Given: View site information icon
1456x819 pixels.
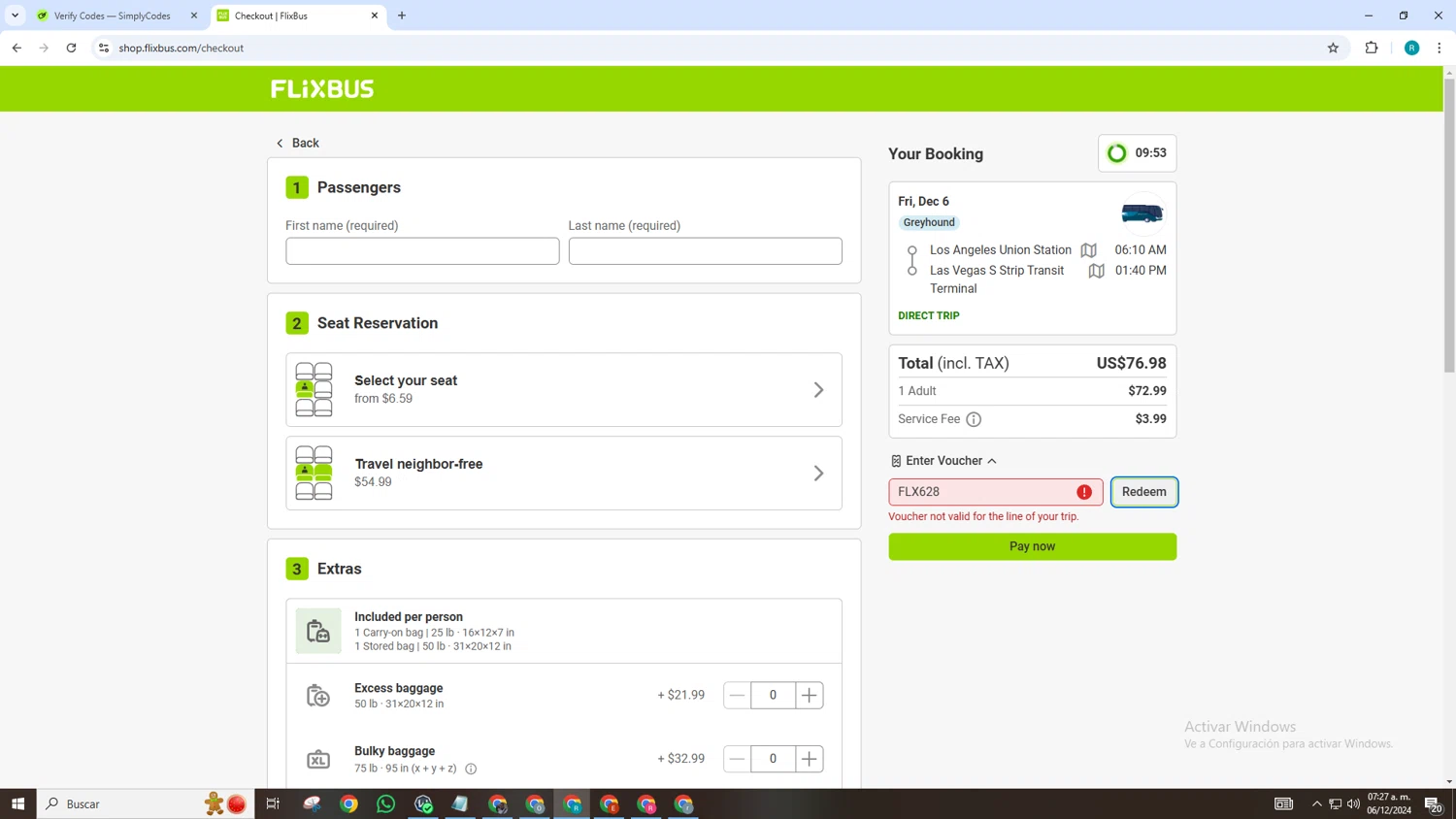Looking at the screenshot, I should point(104,48).
